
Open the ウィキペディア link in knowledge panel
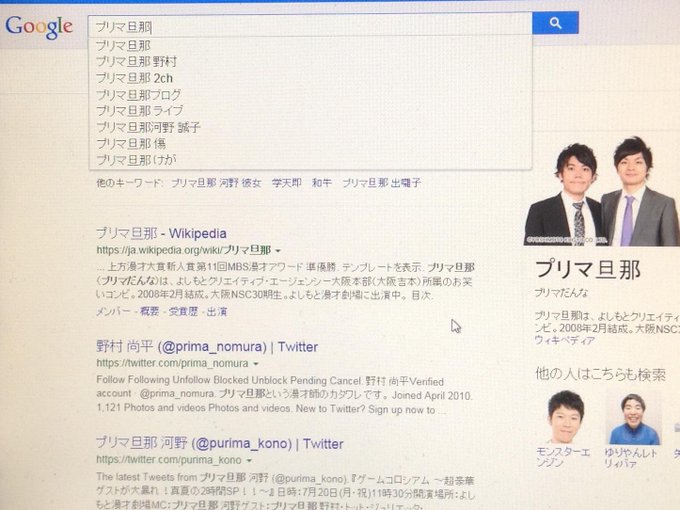click(x=564, y=340)
